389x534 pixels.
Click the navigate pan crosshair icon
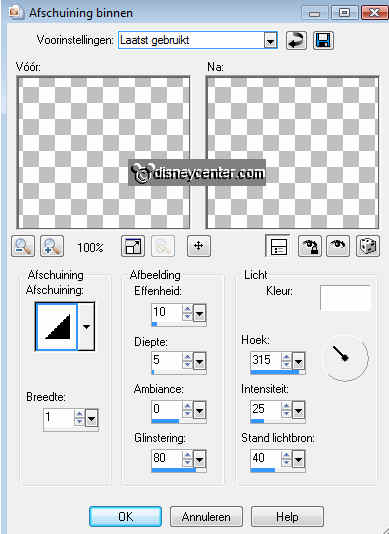[x=199, y=246]
